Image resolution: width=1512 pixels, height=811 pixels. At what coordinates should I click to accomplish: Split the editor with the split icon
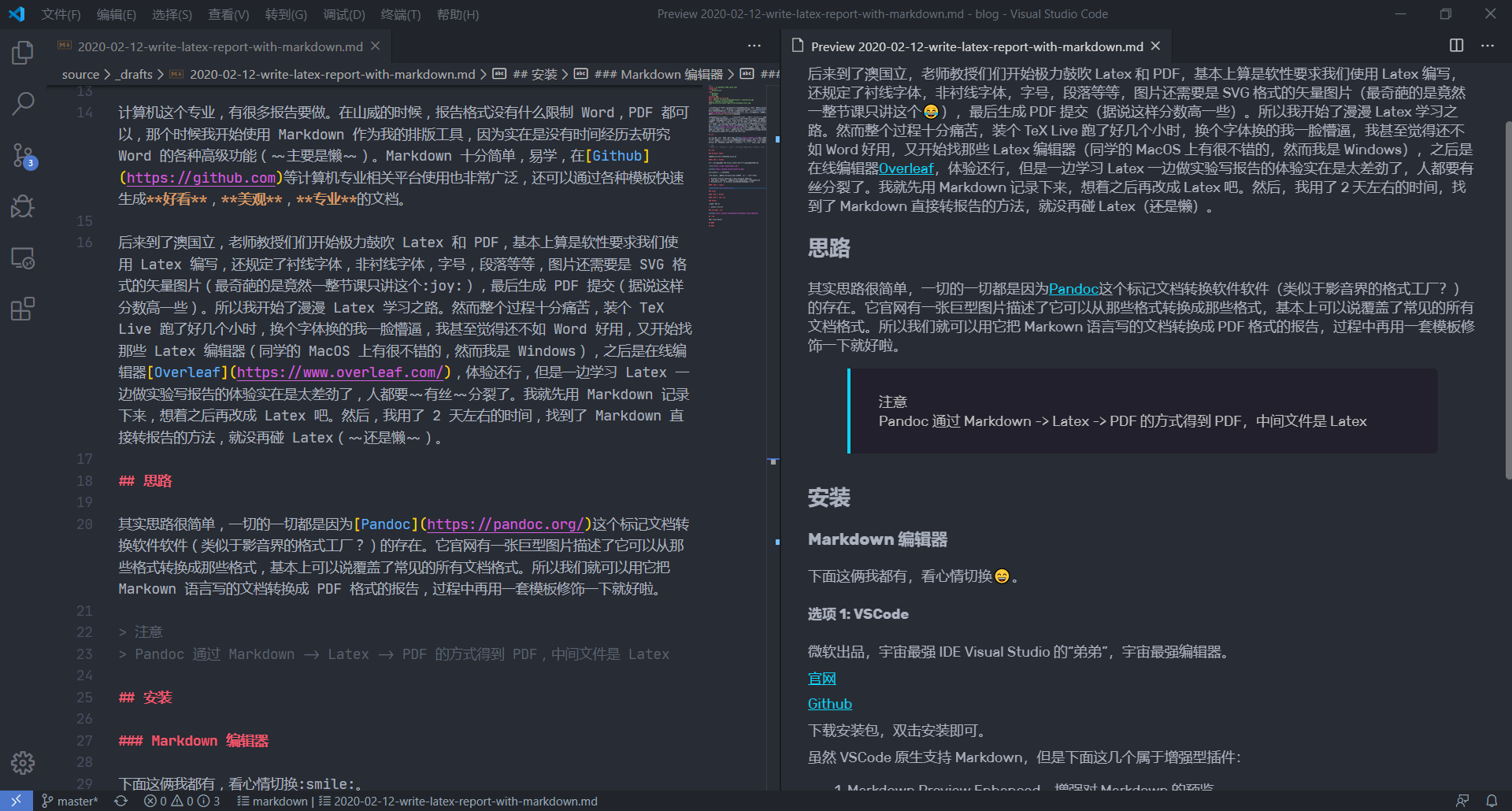point(1455,46)
